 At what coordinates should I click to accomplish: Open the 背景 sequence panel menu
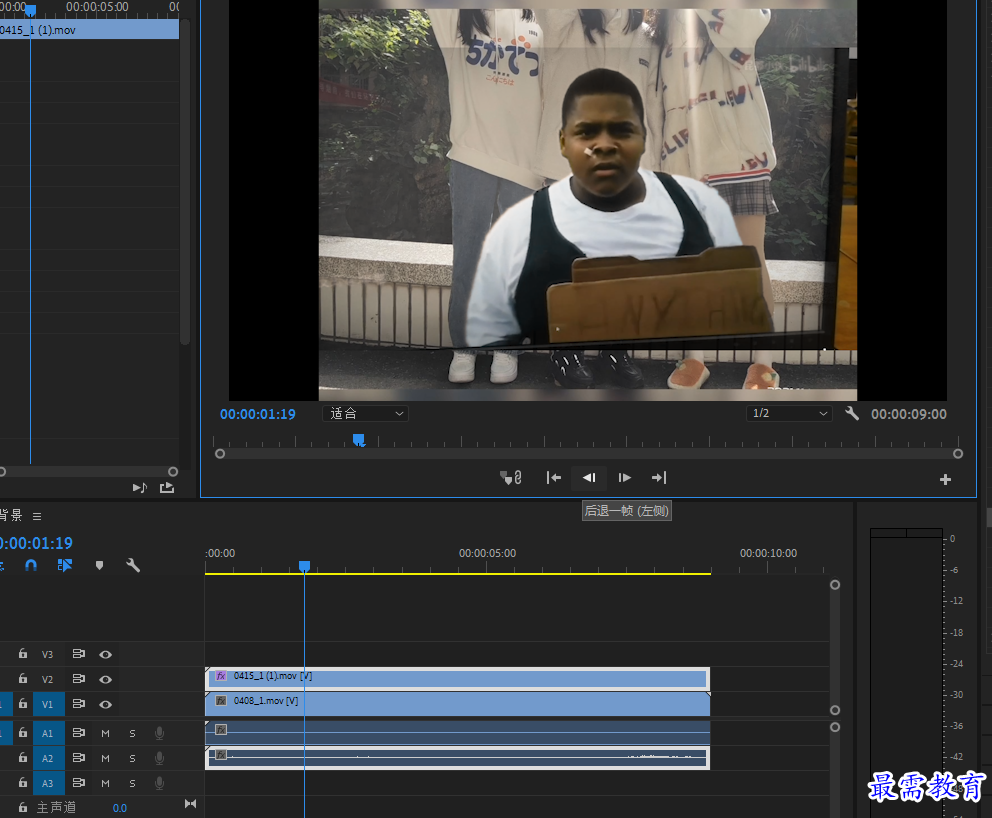[37, 516]
